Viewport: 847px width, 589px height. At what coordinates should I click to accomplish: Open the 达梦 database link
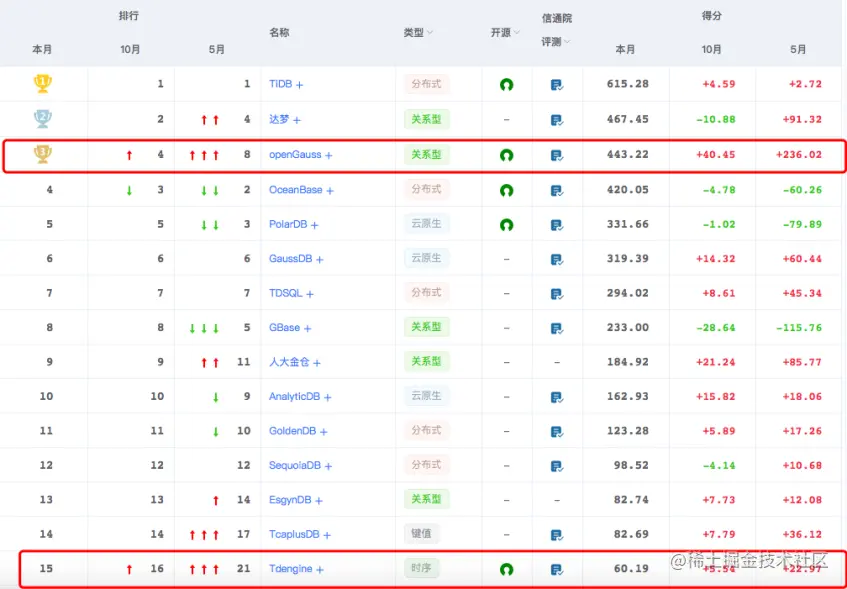pos(279,119)
